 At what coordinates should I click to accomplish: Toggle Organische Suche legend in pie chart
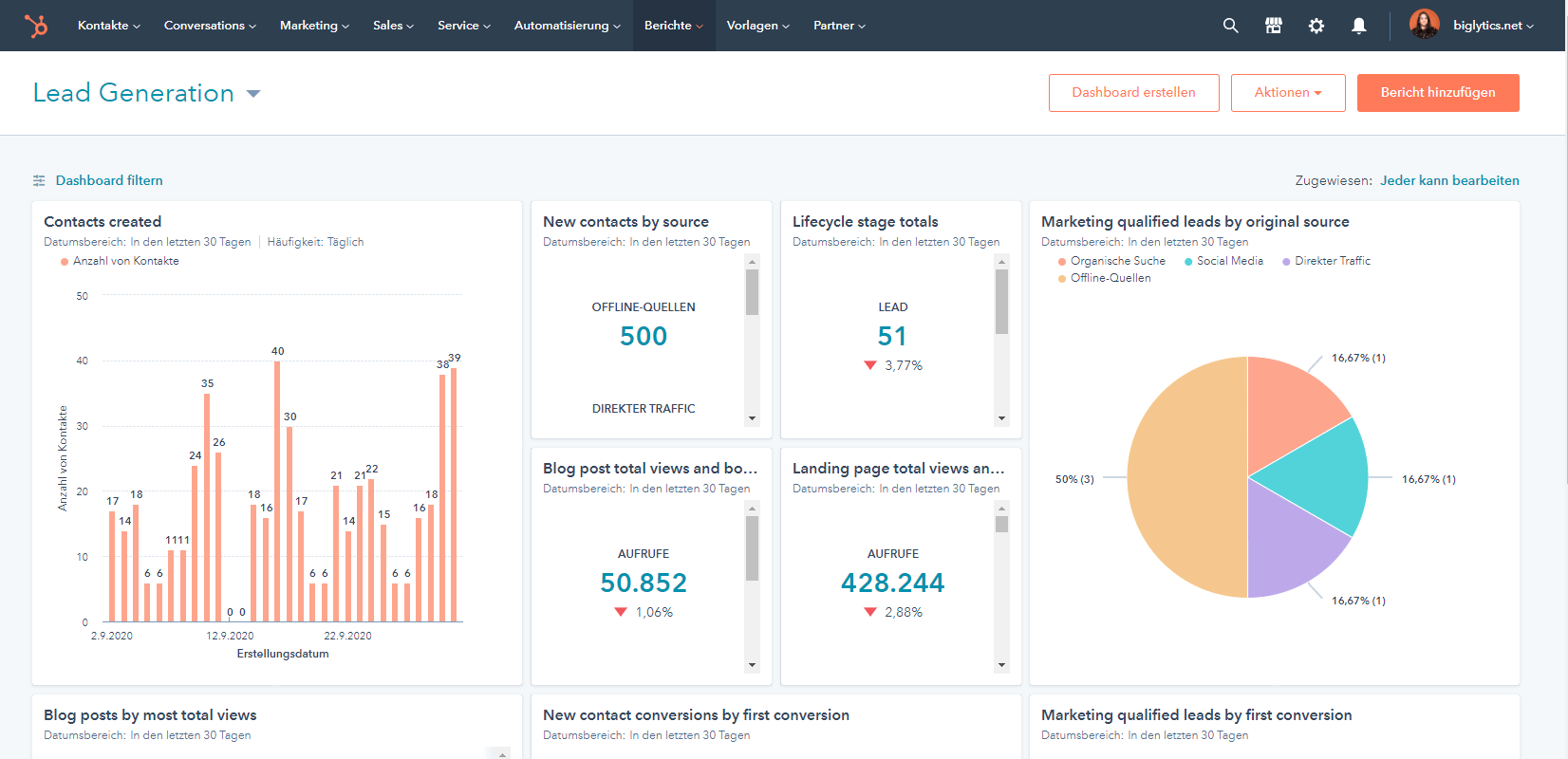click(x=1117, y=261)
